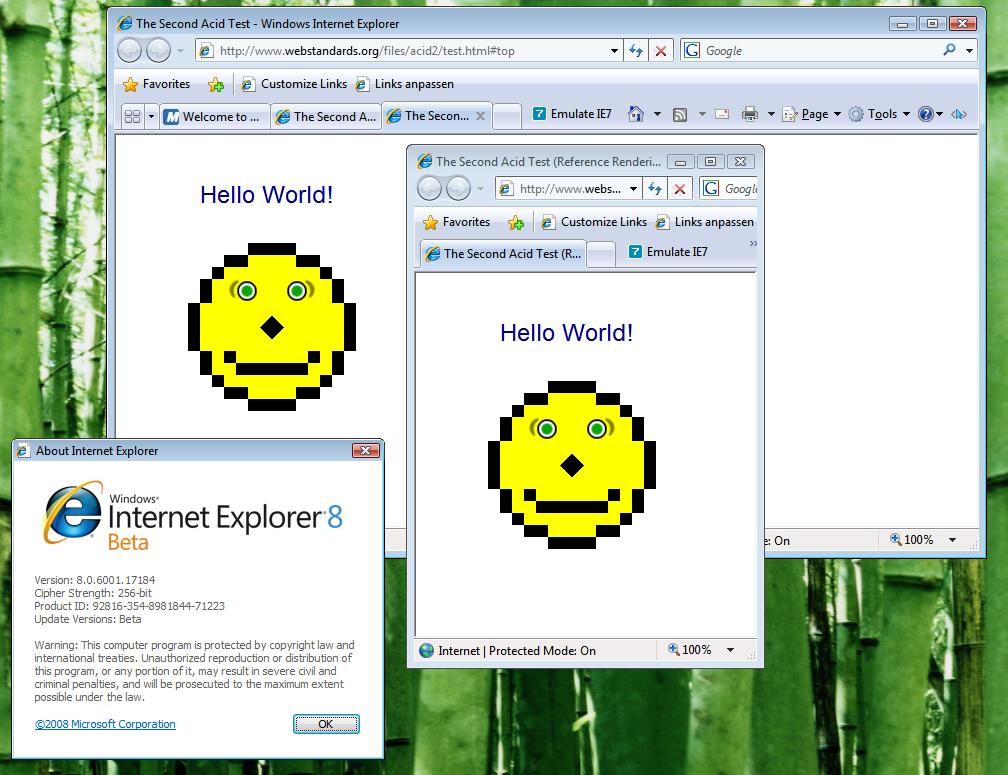Screen dimensions: 1008x775
Task: Close the About Internet Explorer dialog
Action: [366, 450]
